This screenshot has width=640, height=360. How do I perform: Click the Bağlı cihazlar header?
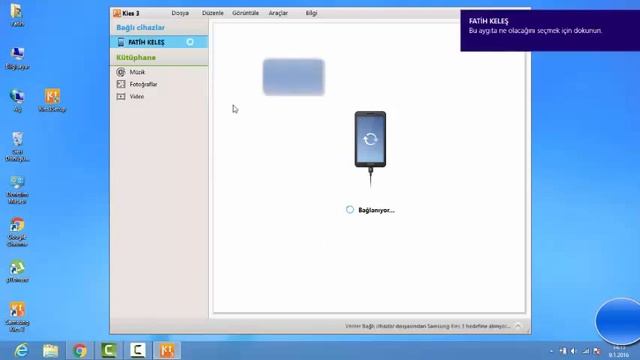pyautogui.click(x=140, y=27)
